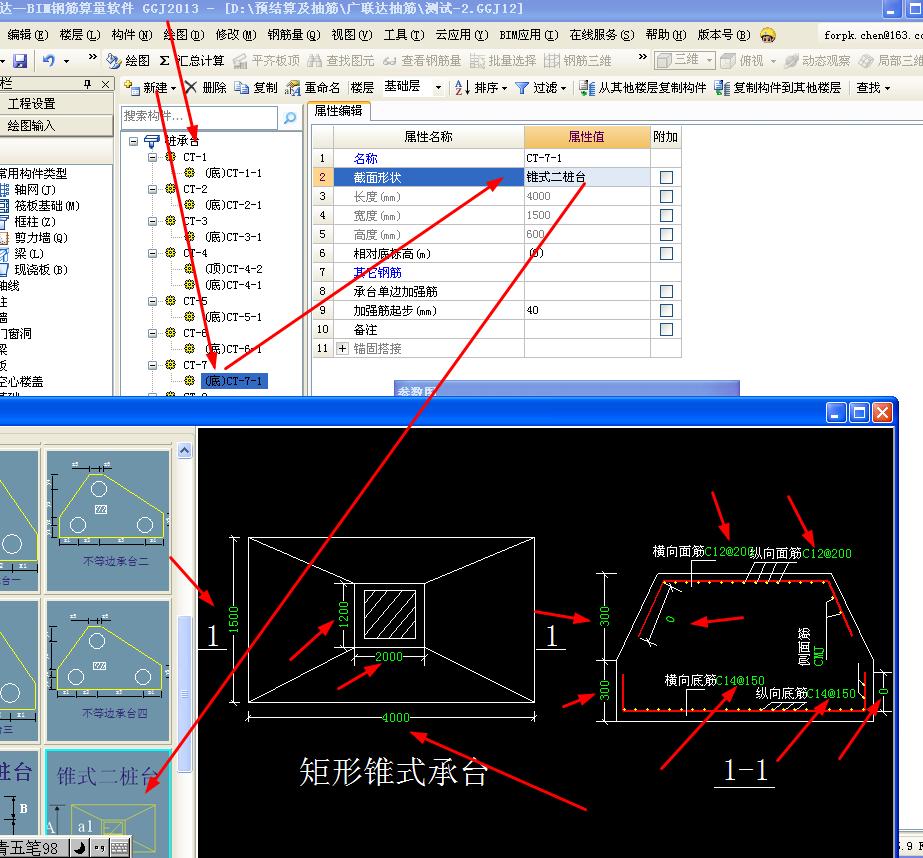Viewport: 923px width, 858px height.
Task: Open the 基础层 floor dropdown
Action: pos(438,88)
